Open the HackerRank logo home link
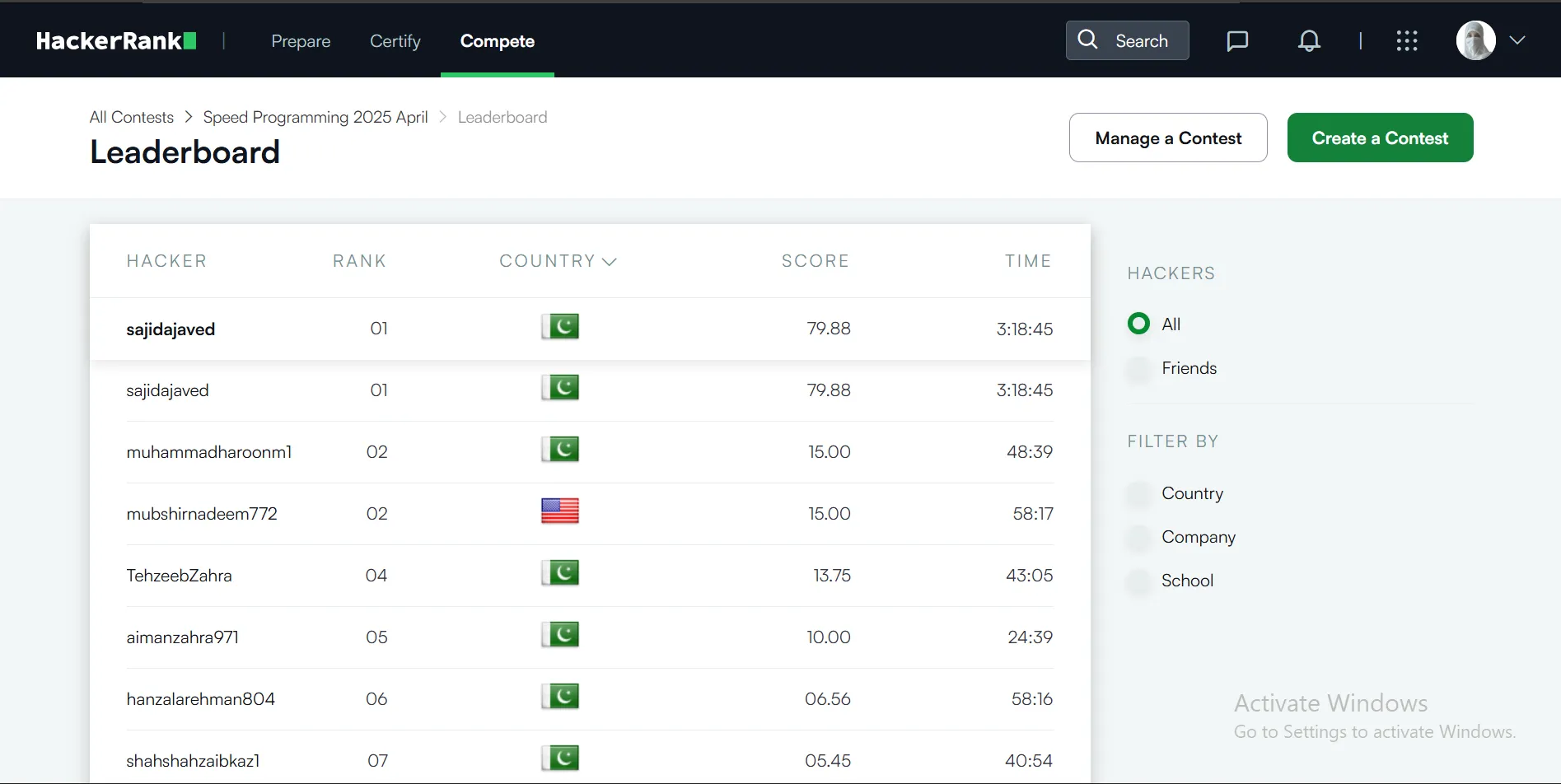 pos(116,41)
